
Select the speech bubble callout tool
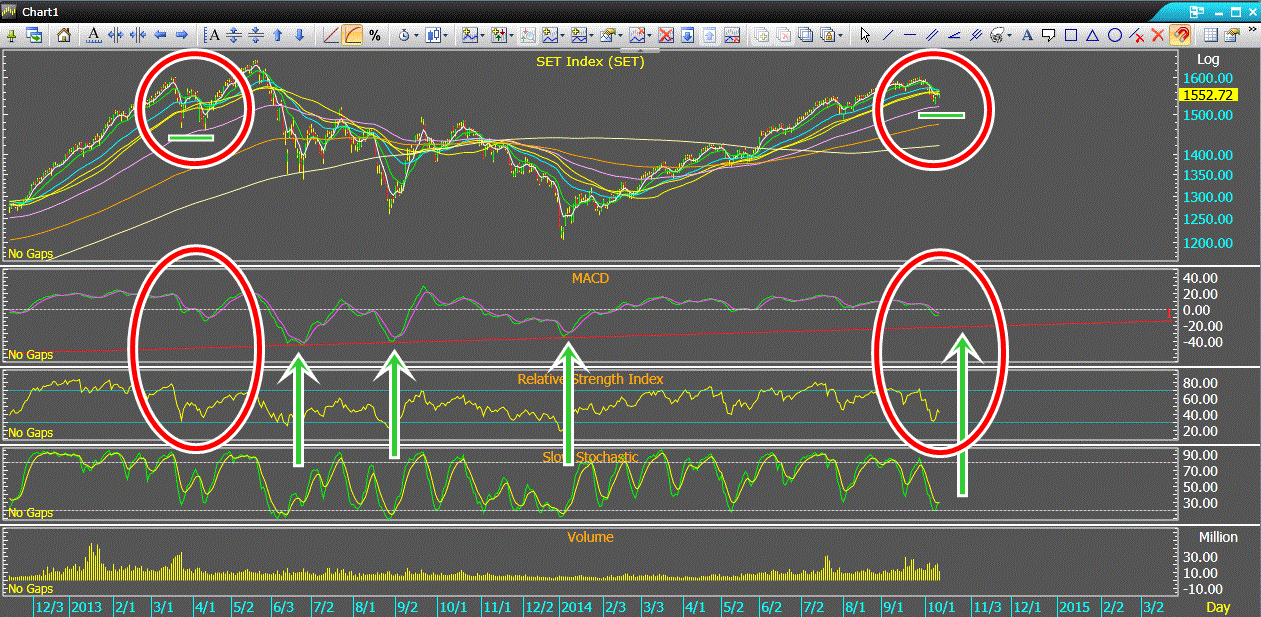click(x=1049, y=35)
